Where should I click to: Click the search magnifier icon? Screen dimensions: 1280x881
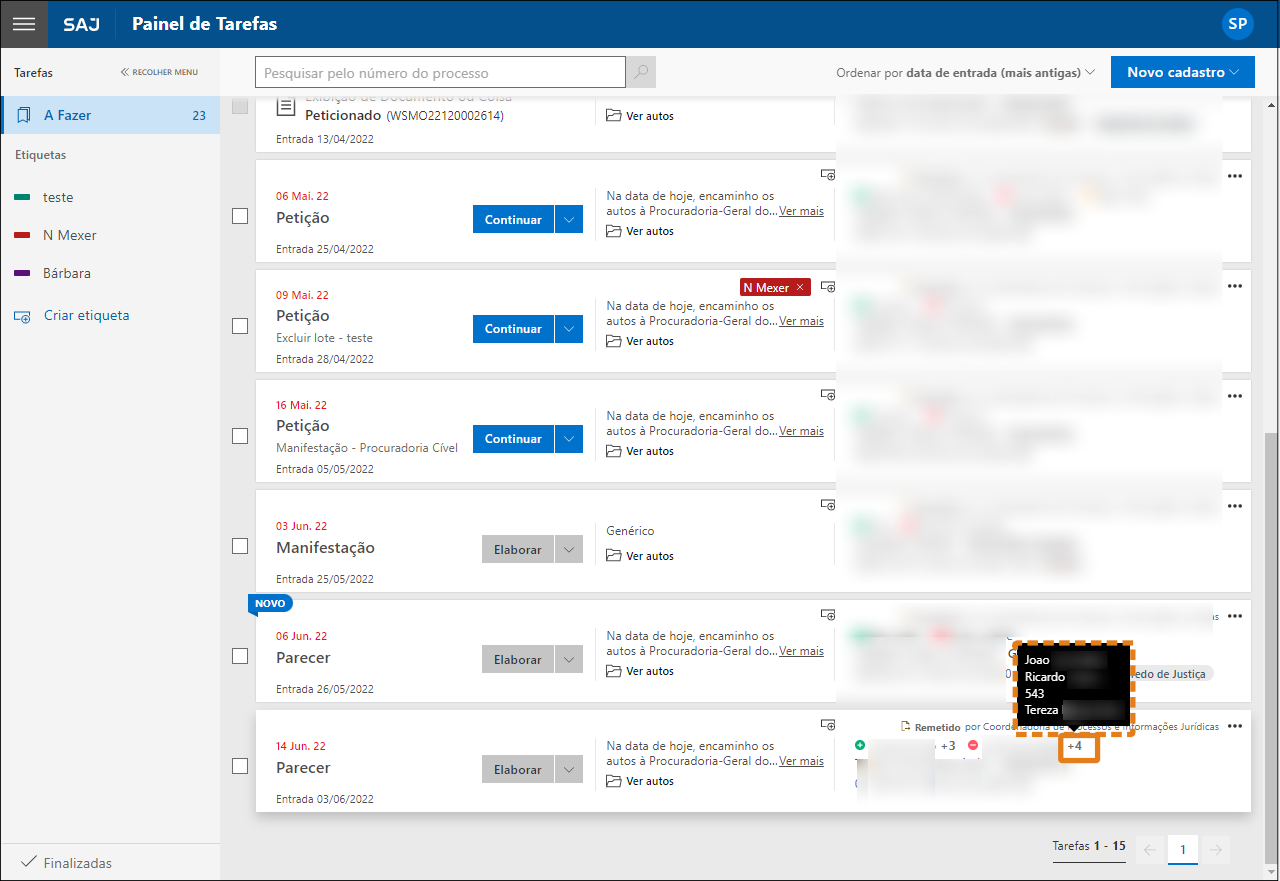641,73
